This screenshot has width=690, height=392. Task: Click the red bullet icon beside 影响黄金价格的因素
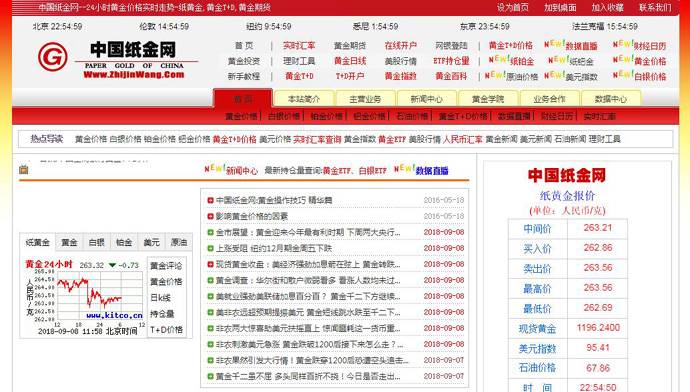(x=210, y=216)
